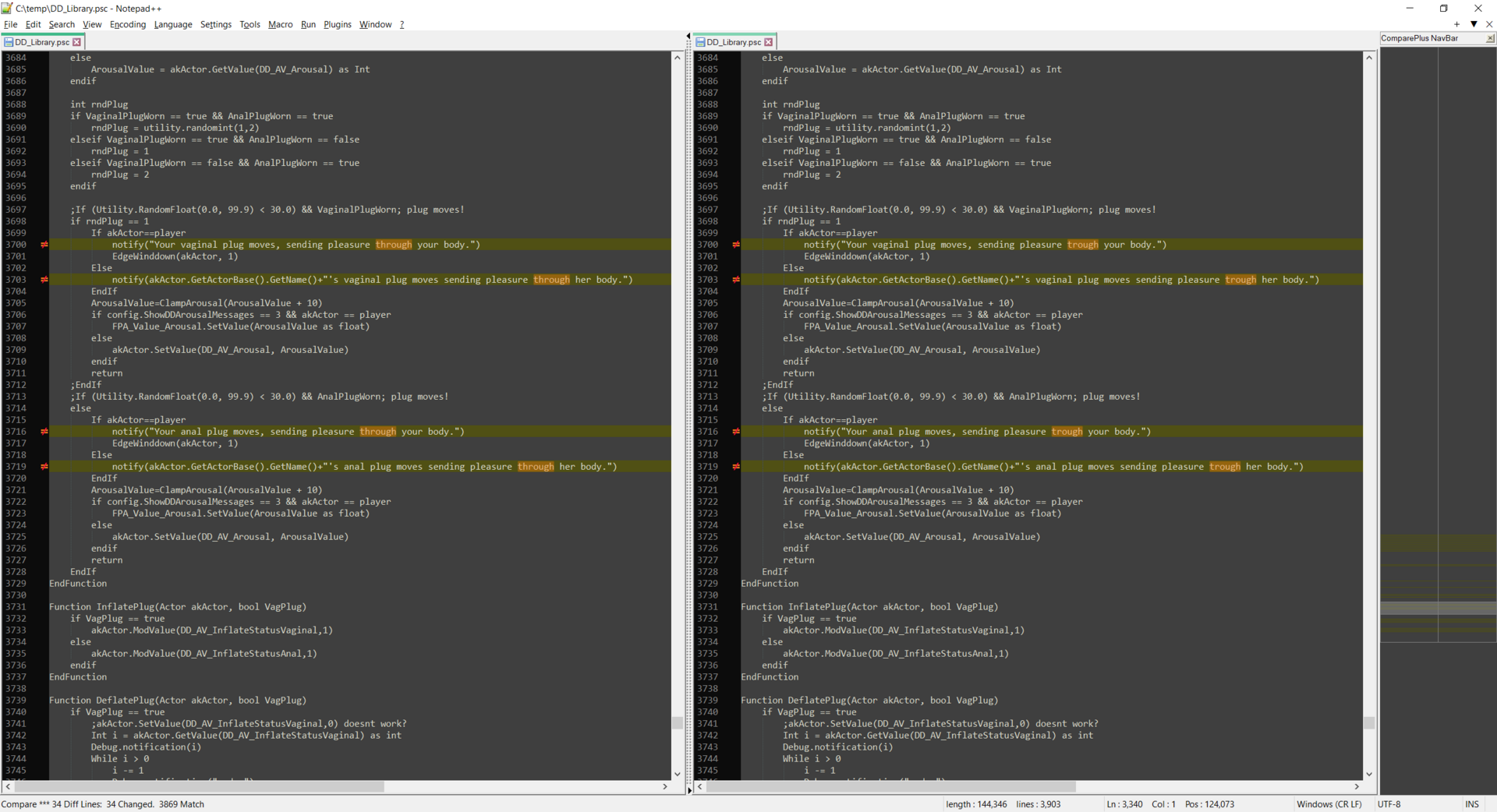This screenshot has width=1497, height=812.
Task: Open the Macro menu
Action: point(281,24)
